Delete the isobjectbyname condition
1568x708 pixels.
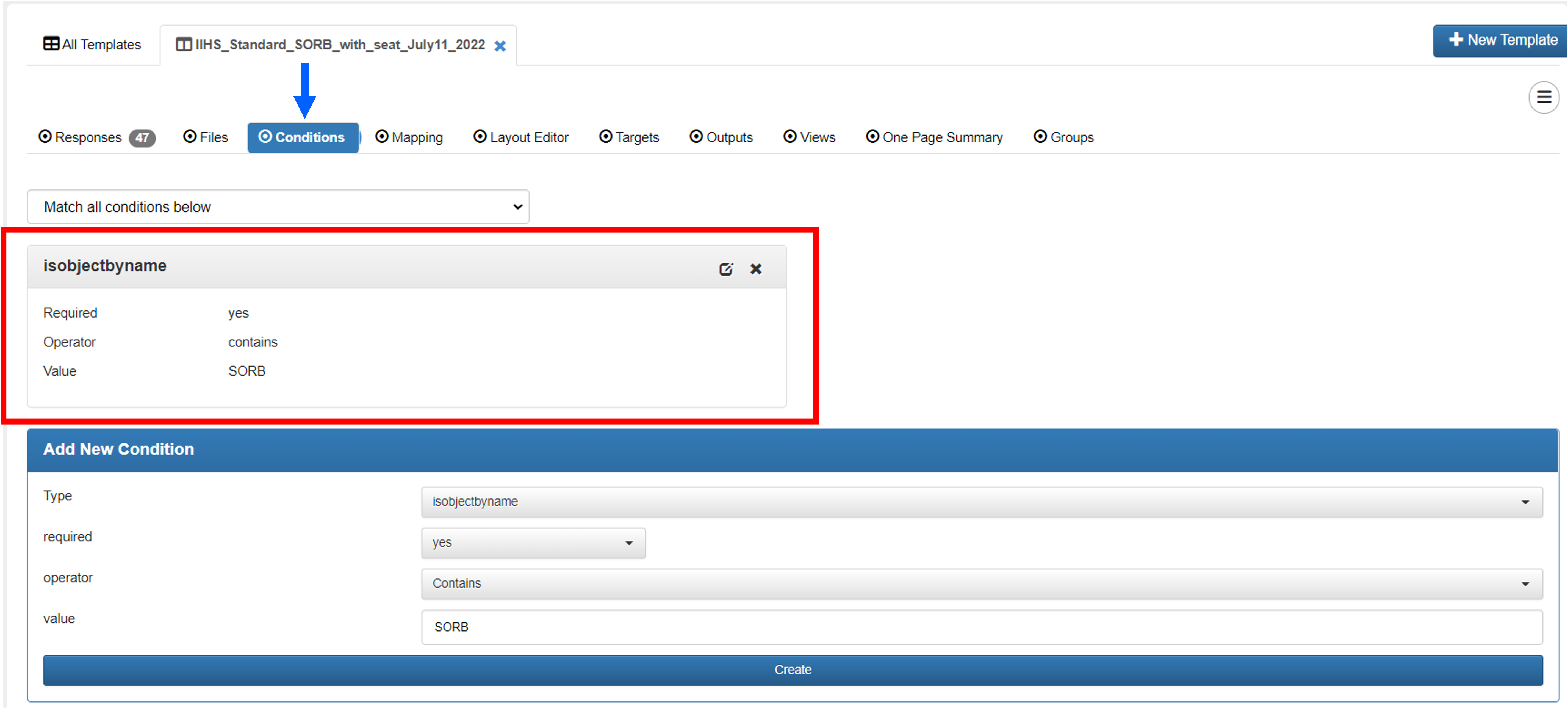[755, 269]
